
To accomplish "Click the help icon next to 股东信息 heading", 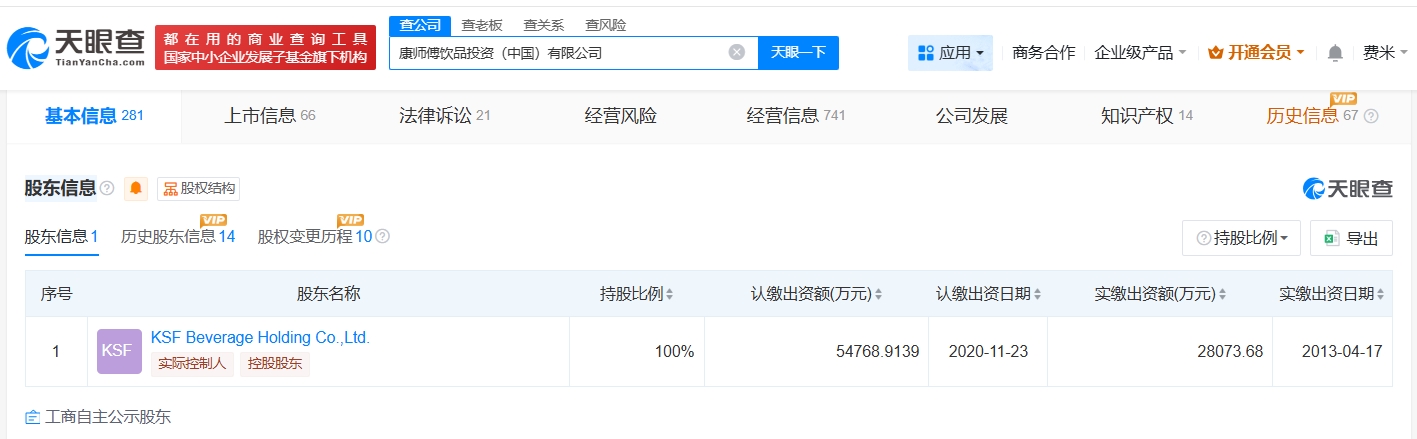I will tap(107, 188).
